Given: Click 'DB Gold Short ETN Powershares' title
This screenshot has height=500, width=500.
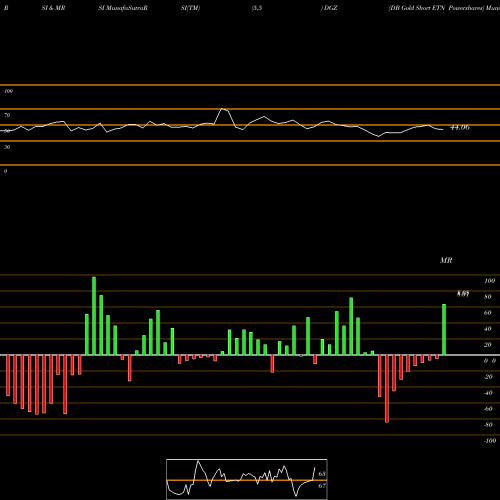Looking at the screenshot, I should [x=436, y=8].
